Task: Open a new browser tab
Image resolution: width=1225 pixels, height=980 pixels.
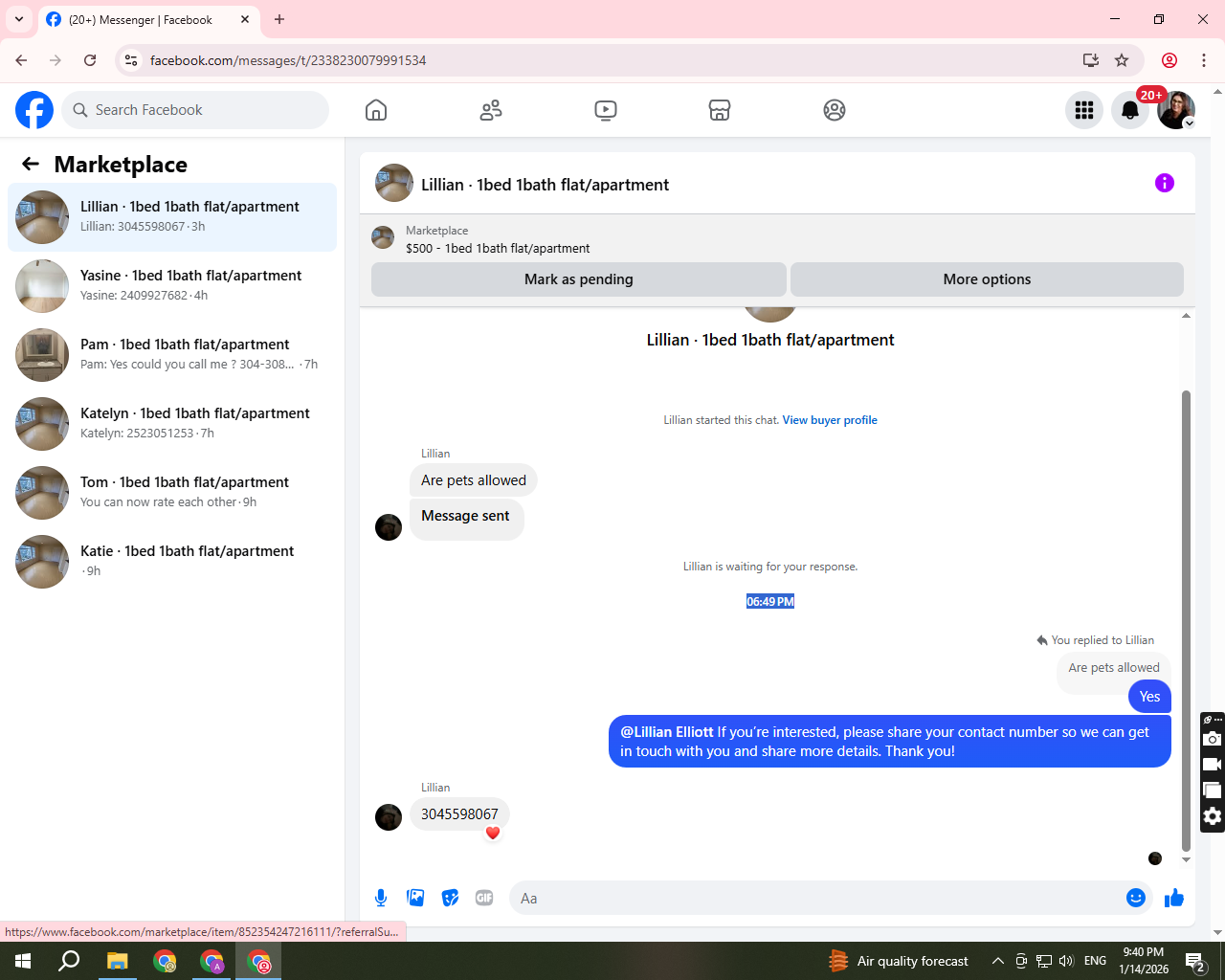Action: (279, 19)
